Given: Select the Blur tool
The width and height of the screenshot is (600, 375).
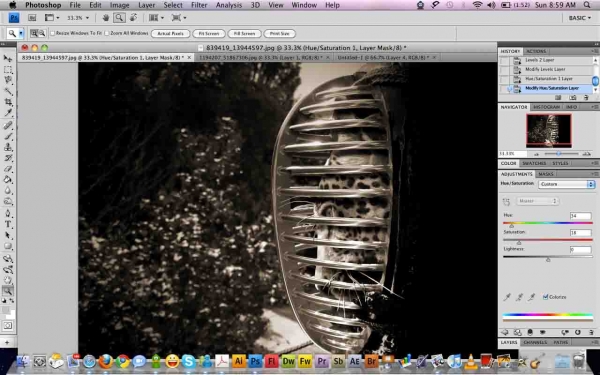Looking at the screenshot, I should 8,190.
